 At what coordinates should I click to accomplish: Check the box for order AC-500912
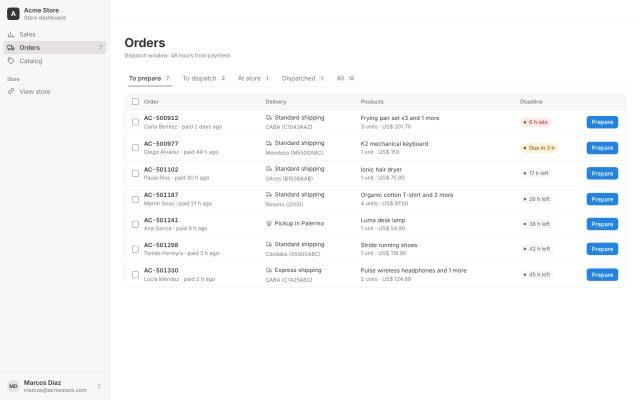(x=136, y=122)
